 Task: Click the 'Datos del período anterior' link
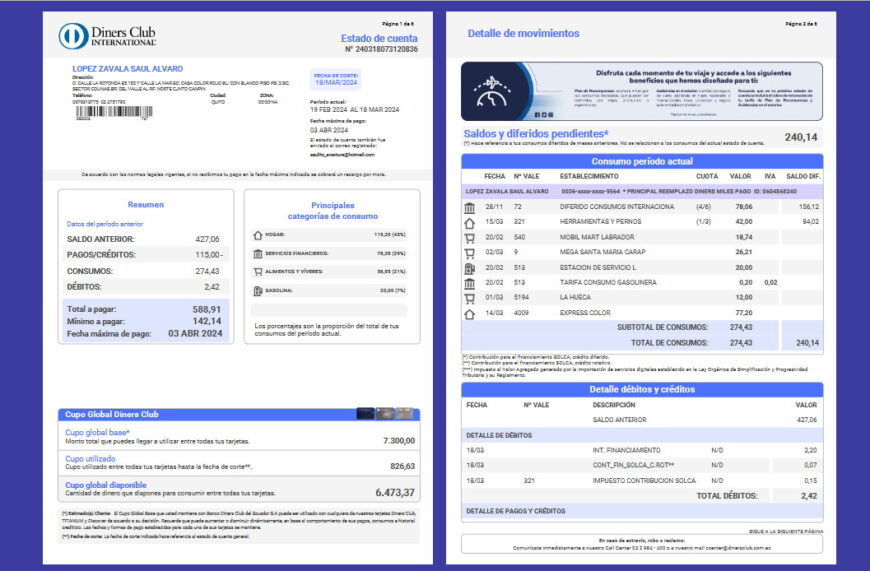105,224
